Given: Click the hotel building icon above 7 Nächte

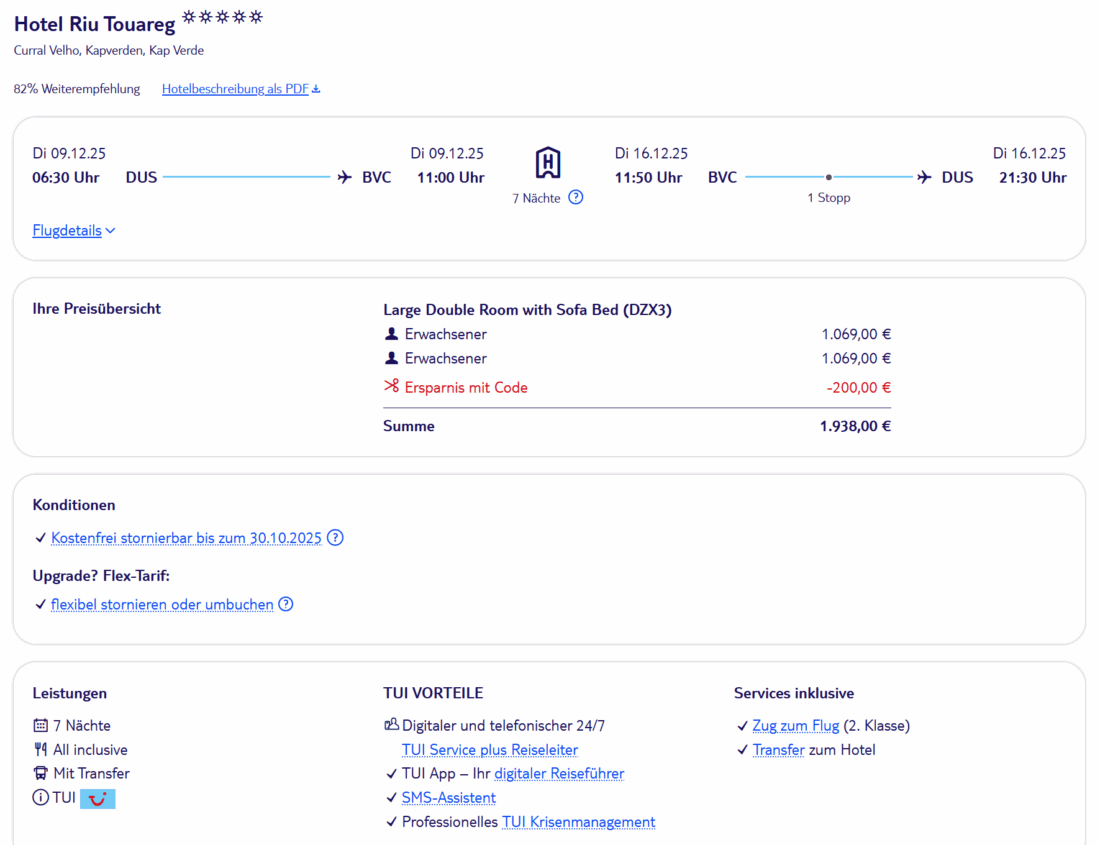Looking at the screenshot, I should pyautogui.click(x=548, y=162).
